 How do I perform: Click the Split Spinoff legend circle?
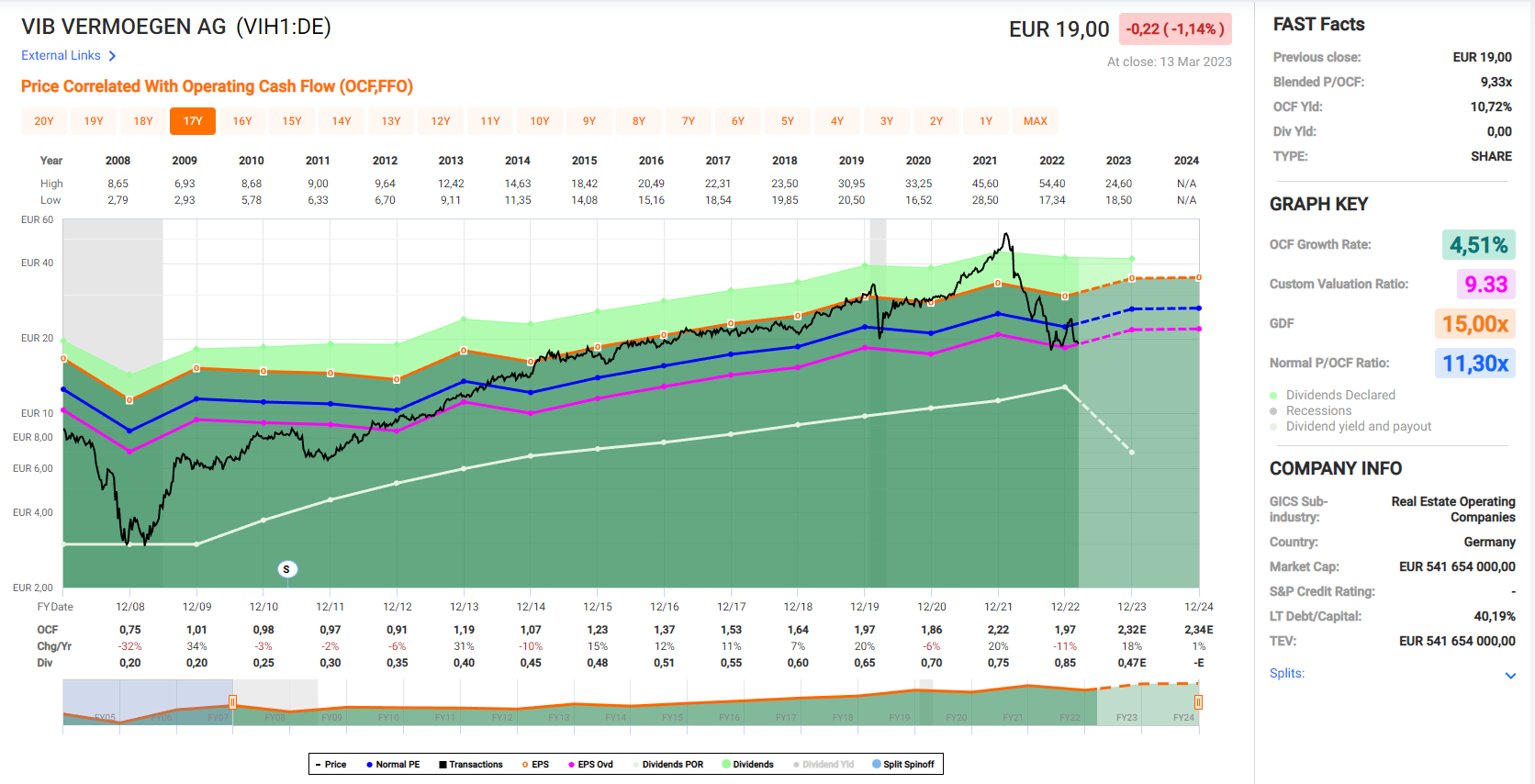pos(876,765)
